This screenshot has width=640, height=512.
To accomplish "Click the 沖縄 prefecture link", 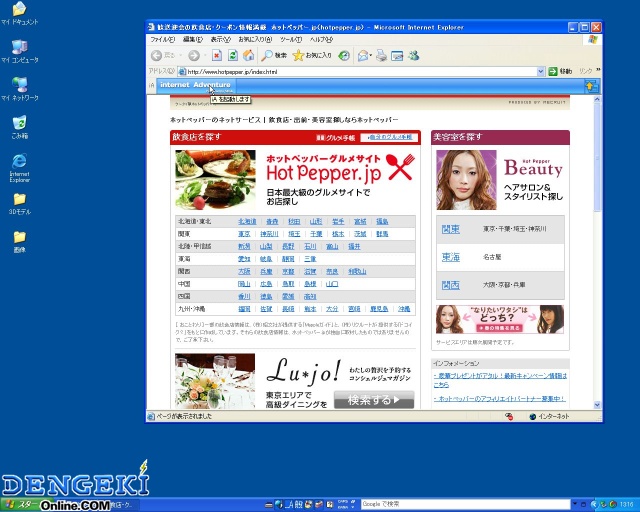I will click(404, 309).
